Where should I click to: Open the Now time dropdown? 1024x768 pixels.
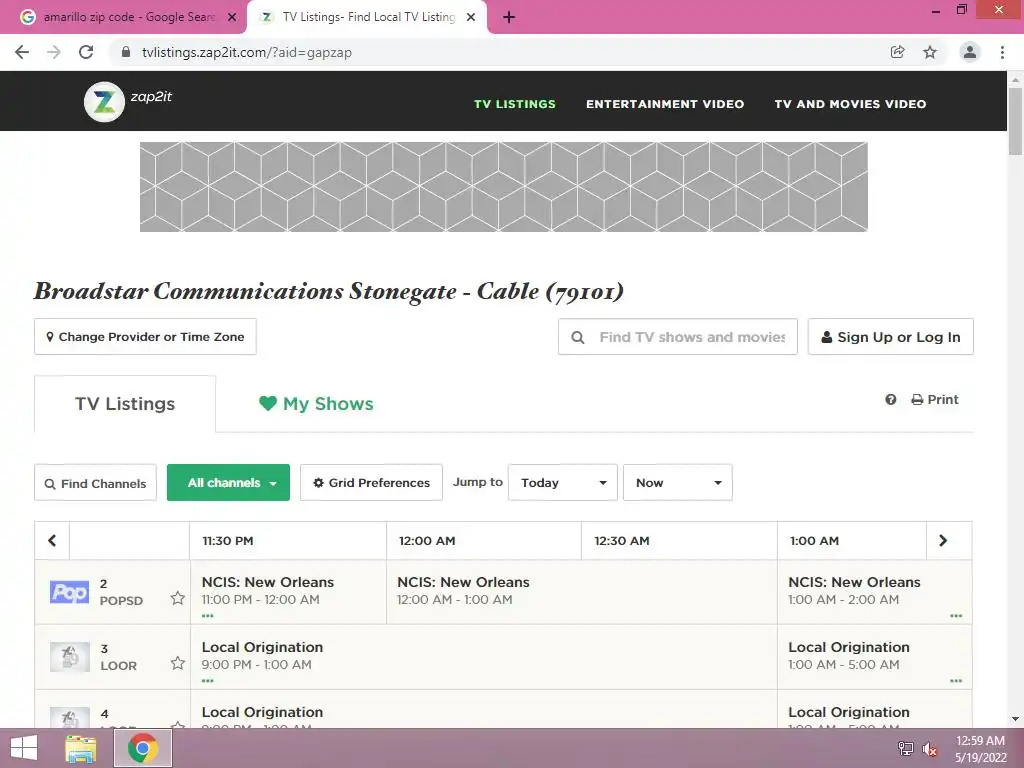click(x=678, y=483)
